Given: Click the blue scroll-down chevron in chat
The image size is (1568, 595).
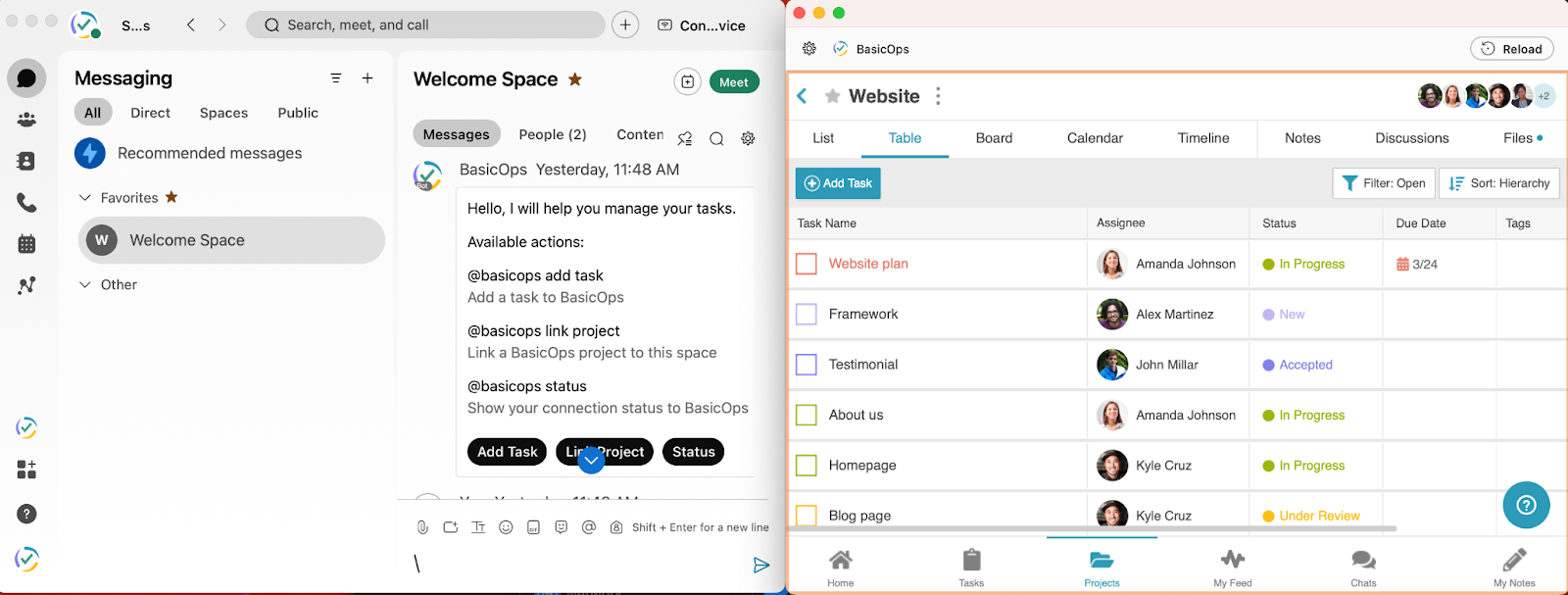Looking at the screenshot, I should (591, 460).
